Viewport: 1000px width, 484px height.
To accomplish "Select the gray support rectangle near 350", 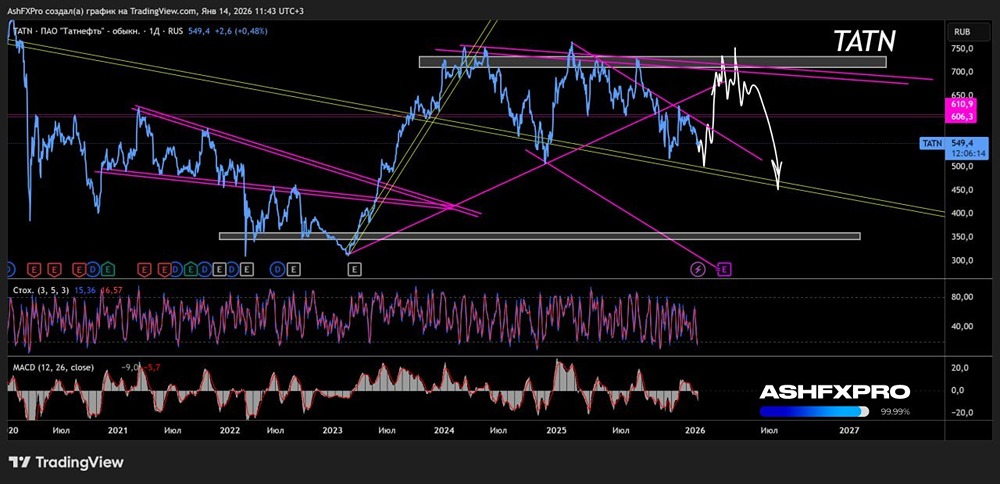I will (x=540, y=236).
